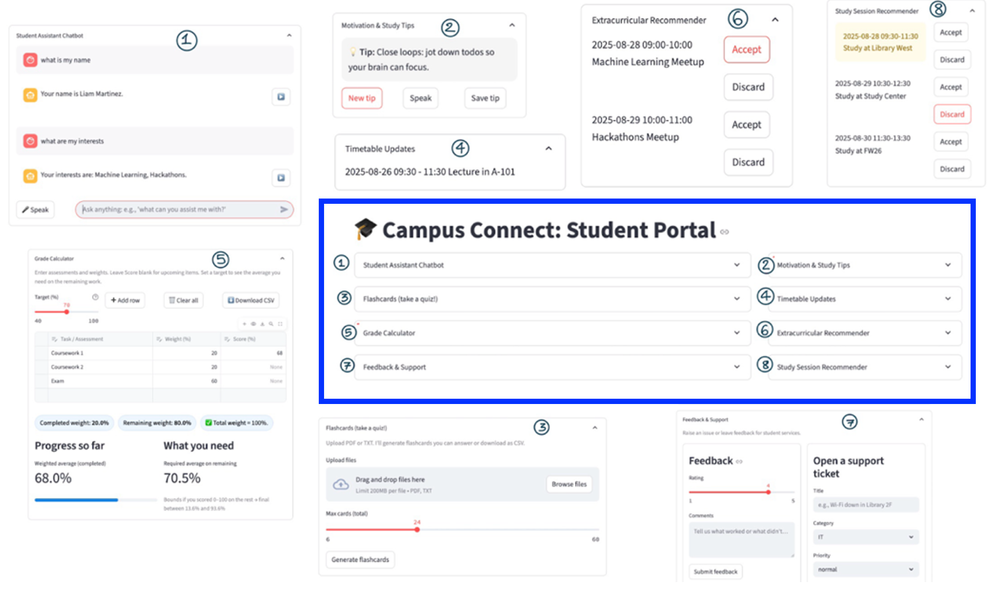Toggle column visibility eye icon in grade table
This screenshot has height=592, width=999.
click(x=253, y=324)
